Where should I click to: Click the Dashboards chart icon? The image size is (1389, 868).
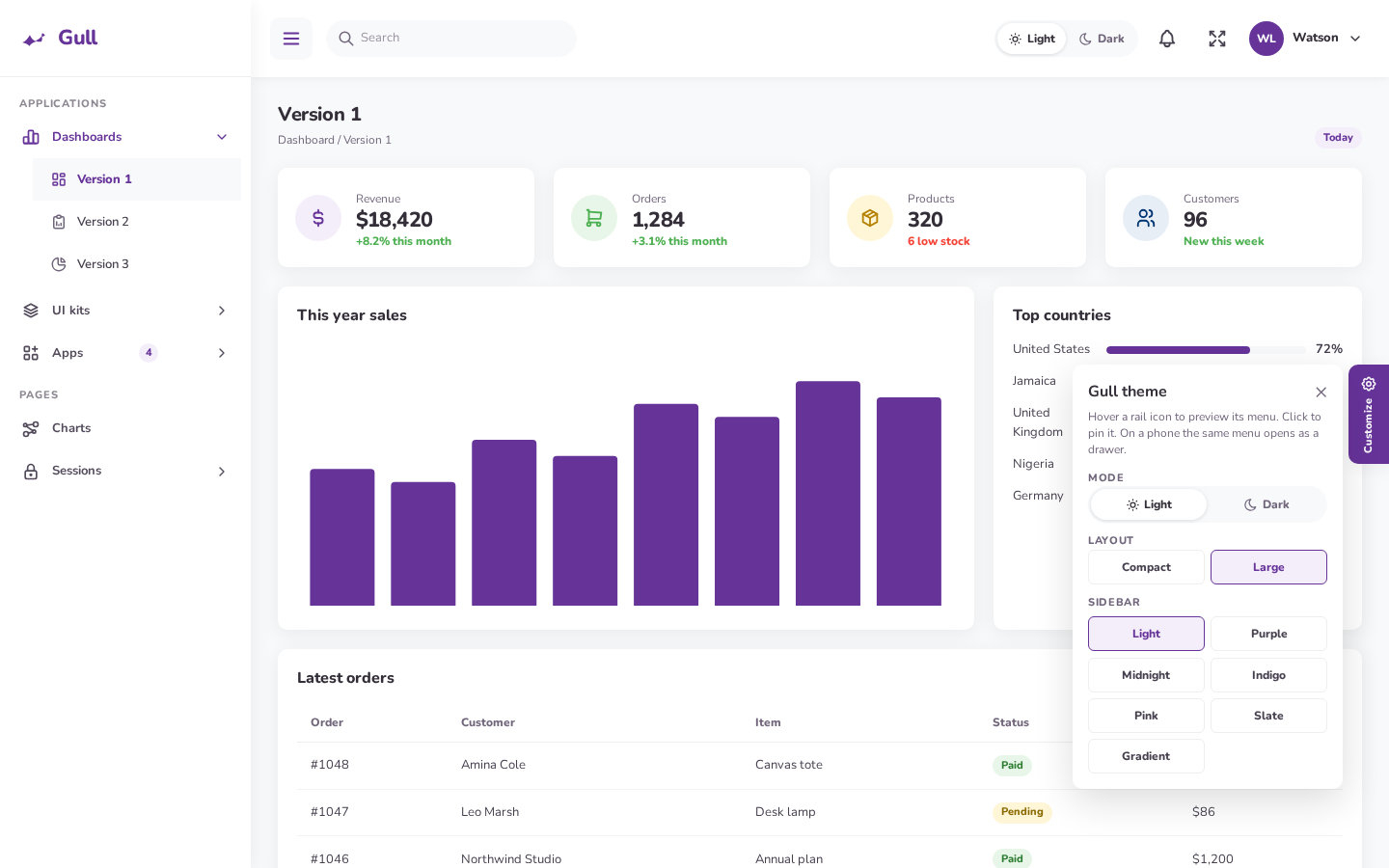point(31,137)
